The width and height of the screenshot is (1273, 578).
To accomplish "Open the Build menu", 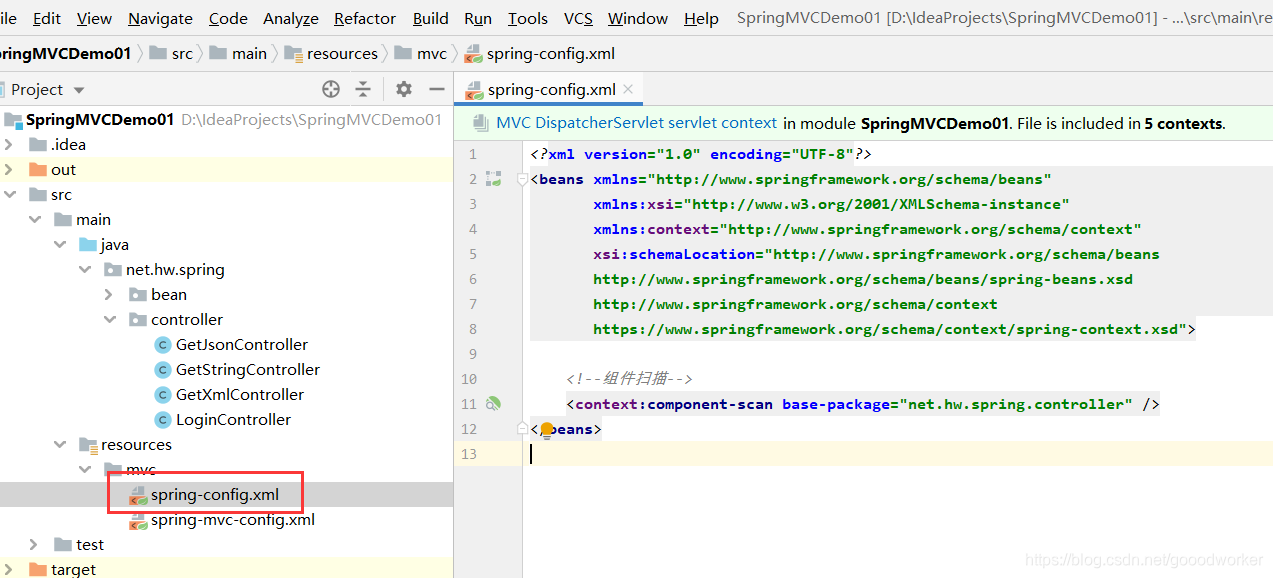I will click(430, 18).
